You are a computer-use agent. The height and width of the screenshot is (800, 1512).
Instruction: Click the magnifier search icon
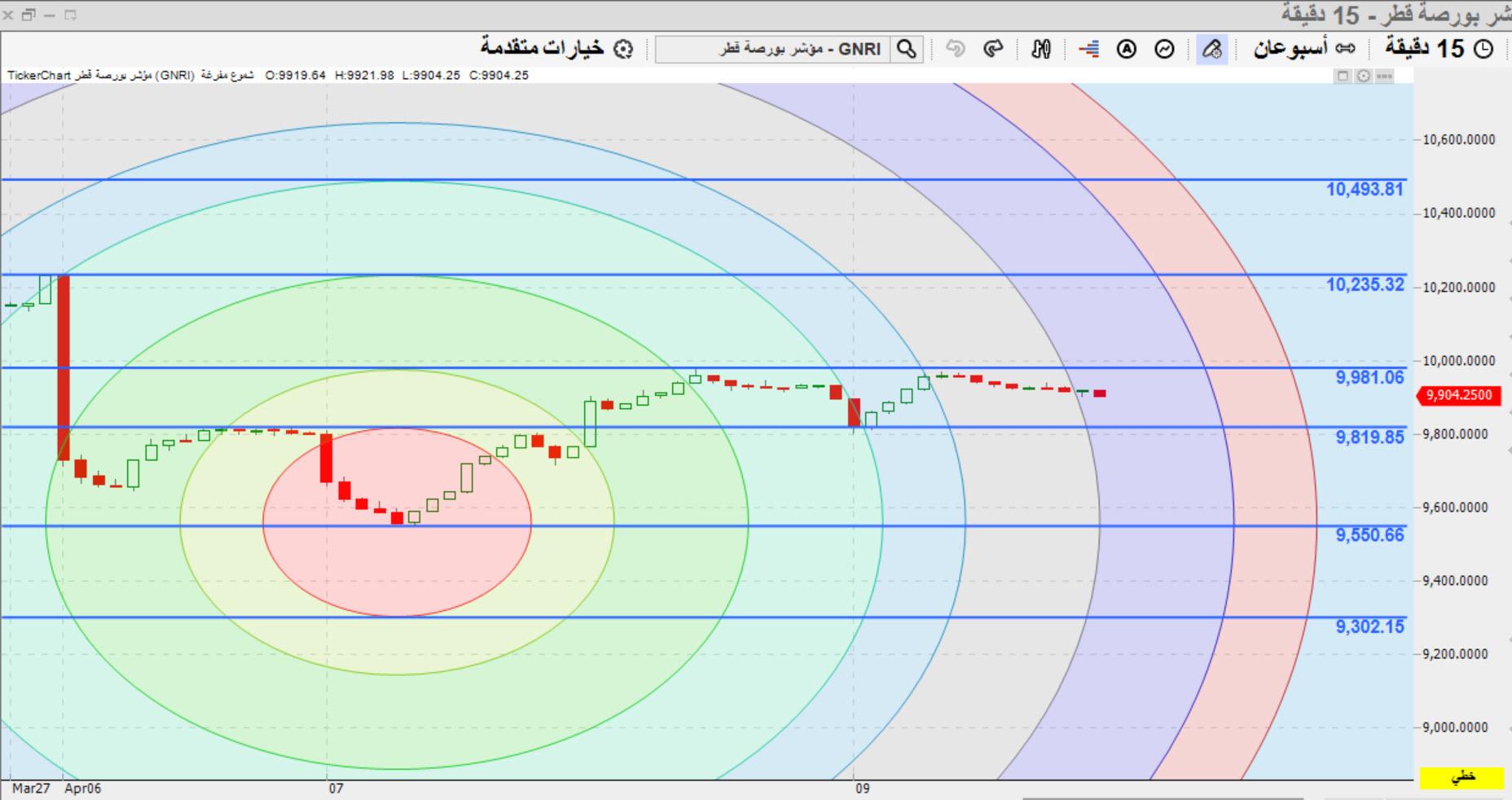click(x=907, y=50)
